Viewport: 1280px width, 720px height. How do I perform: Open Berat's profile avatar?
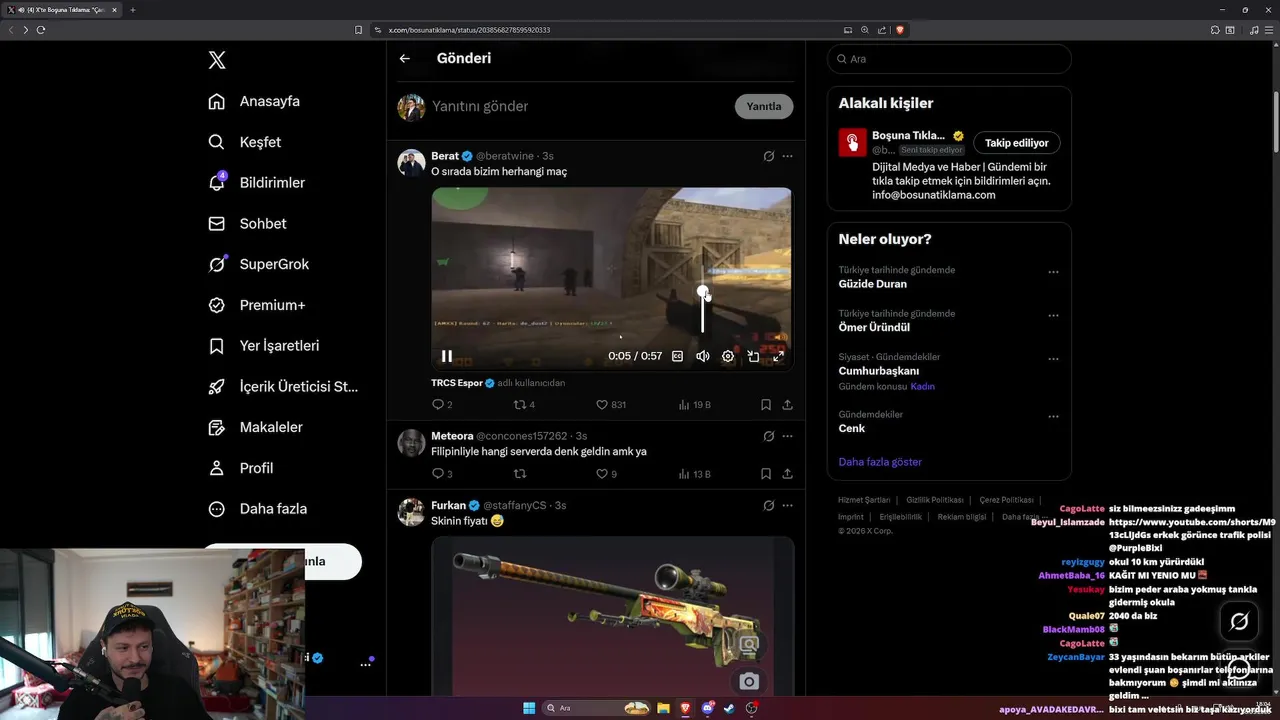[411, 163]
